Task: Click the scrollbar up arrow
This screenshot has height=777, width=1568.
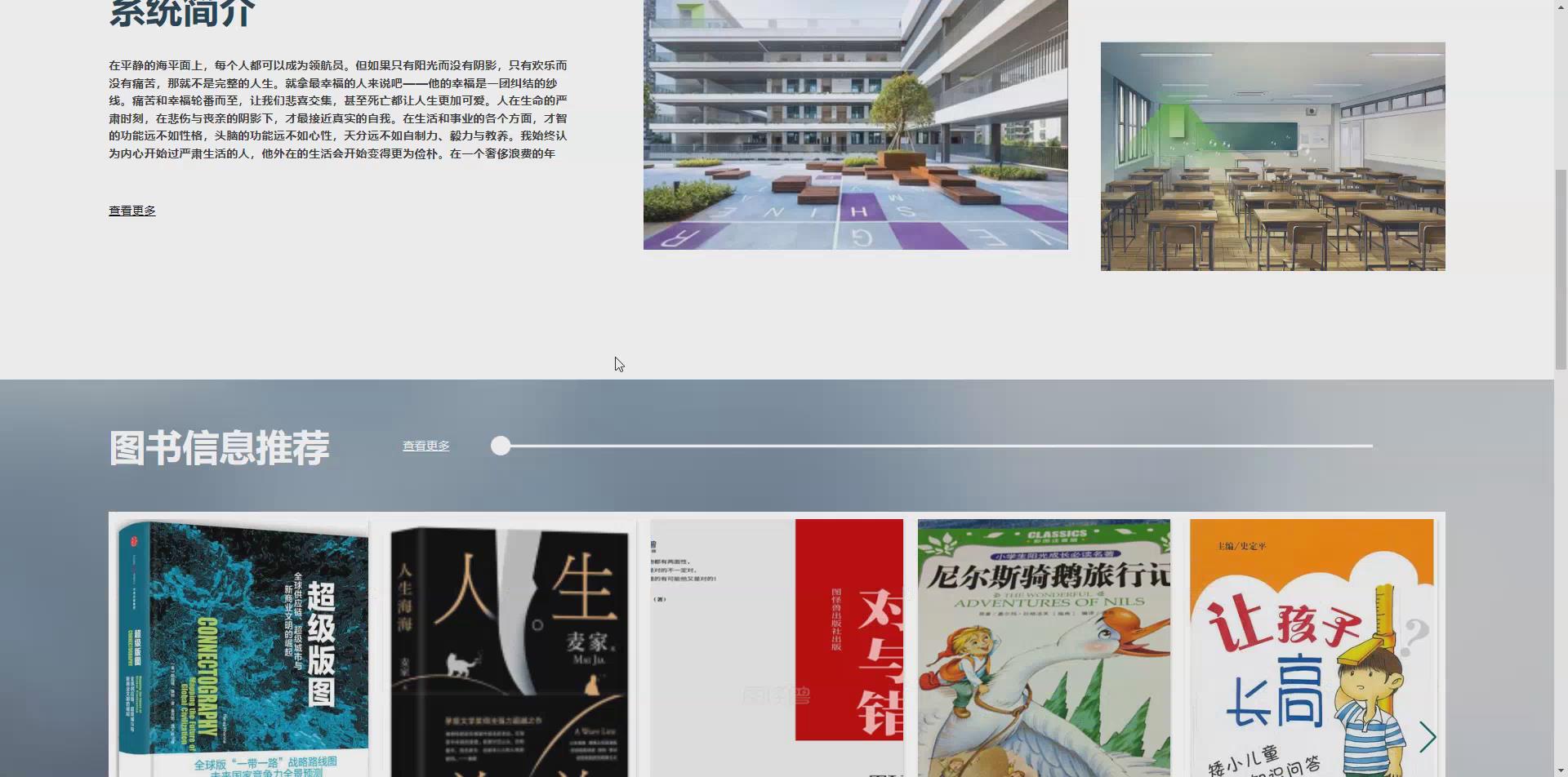Action: [x=1561, y=7]
